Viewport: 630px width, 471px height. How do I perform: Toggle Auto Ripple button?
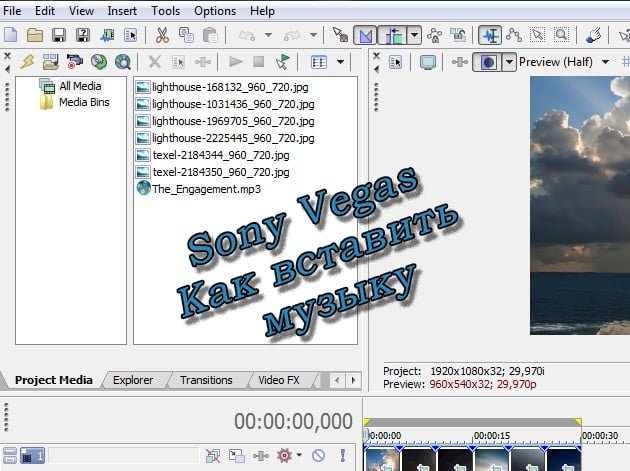click(393, 35)
